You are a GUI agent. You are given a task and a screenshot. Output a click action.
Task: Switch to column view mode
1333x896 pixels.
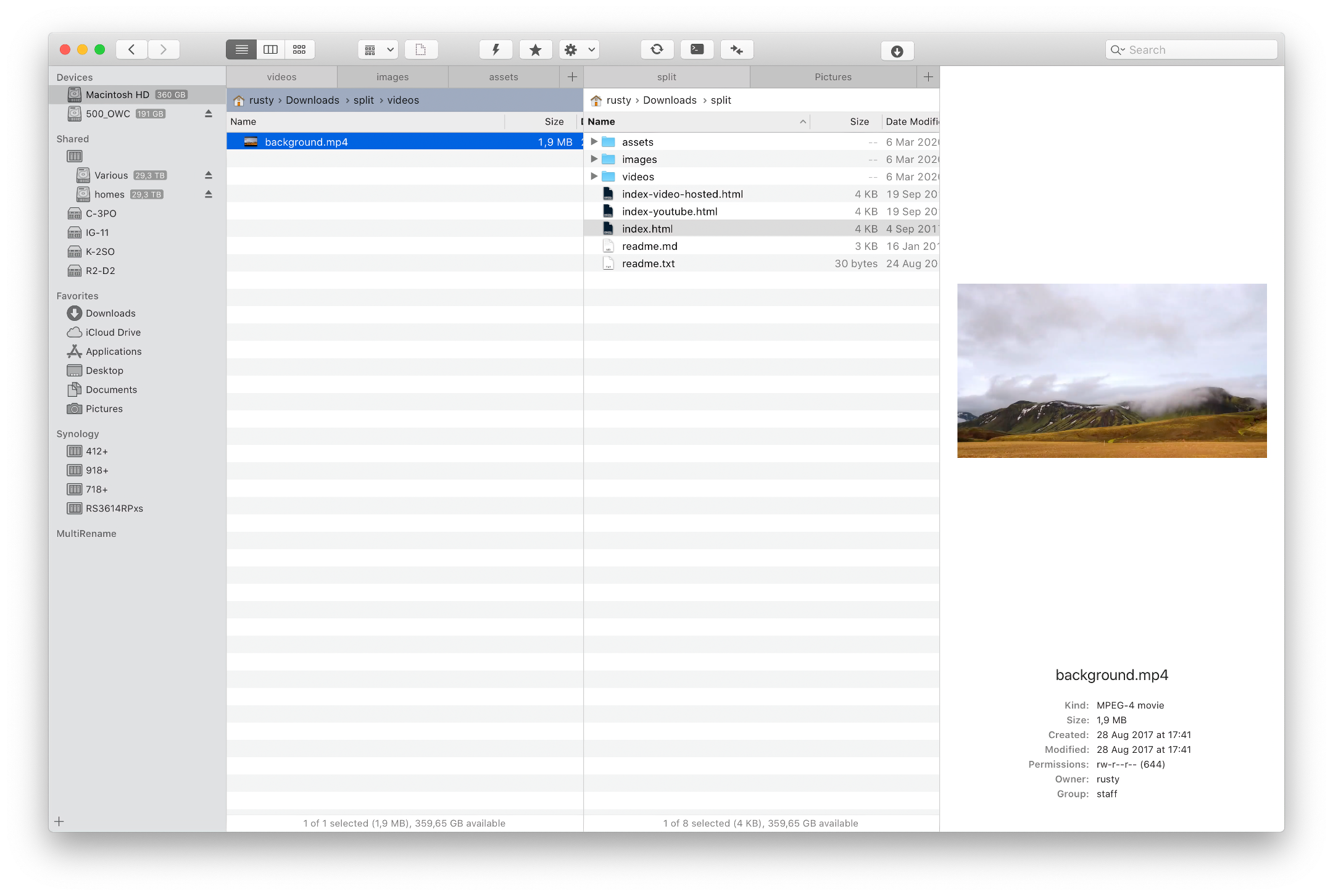[270, 49]
